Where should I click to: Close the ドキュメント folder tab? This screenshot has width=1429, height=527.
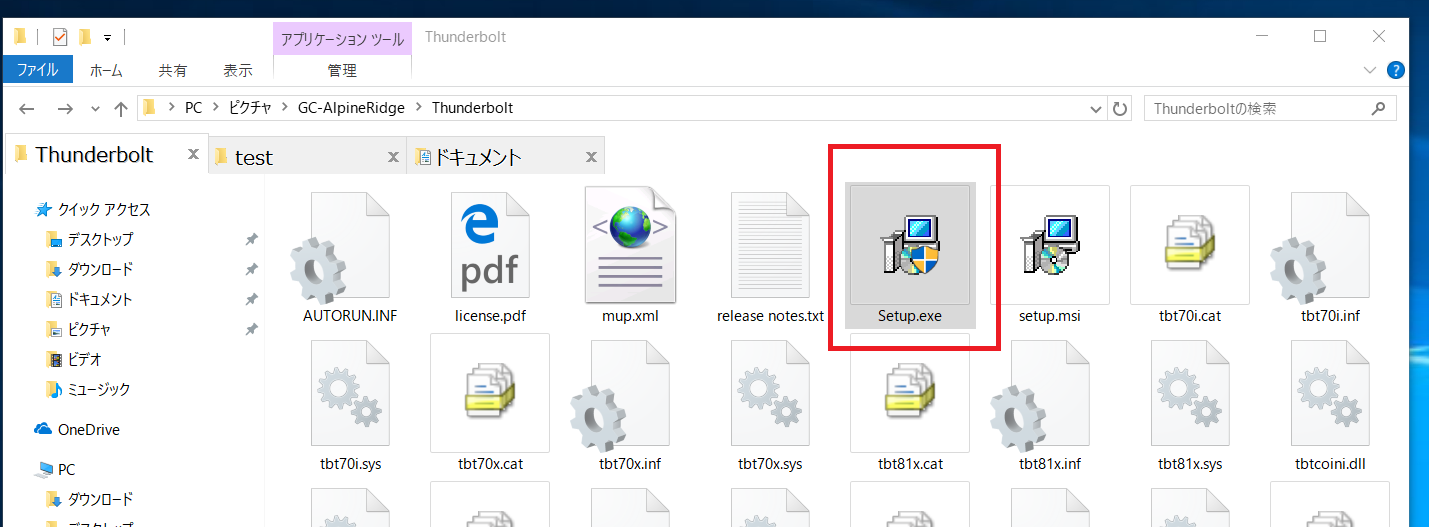coord(592,157)
